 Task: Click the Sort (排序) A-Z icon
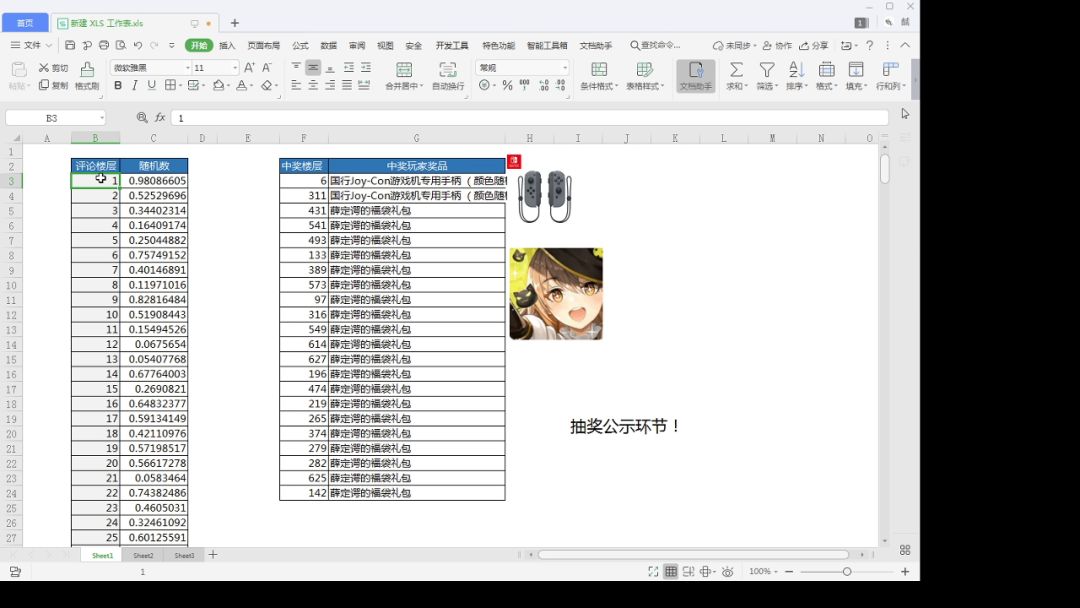coord(796,69)
